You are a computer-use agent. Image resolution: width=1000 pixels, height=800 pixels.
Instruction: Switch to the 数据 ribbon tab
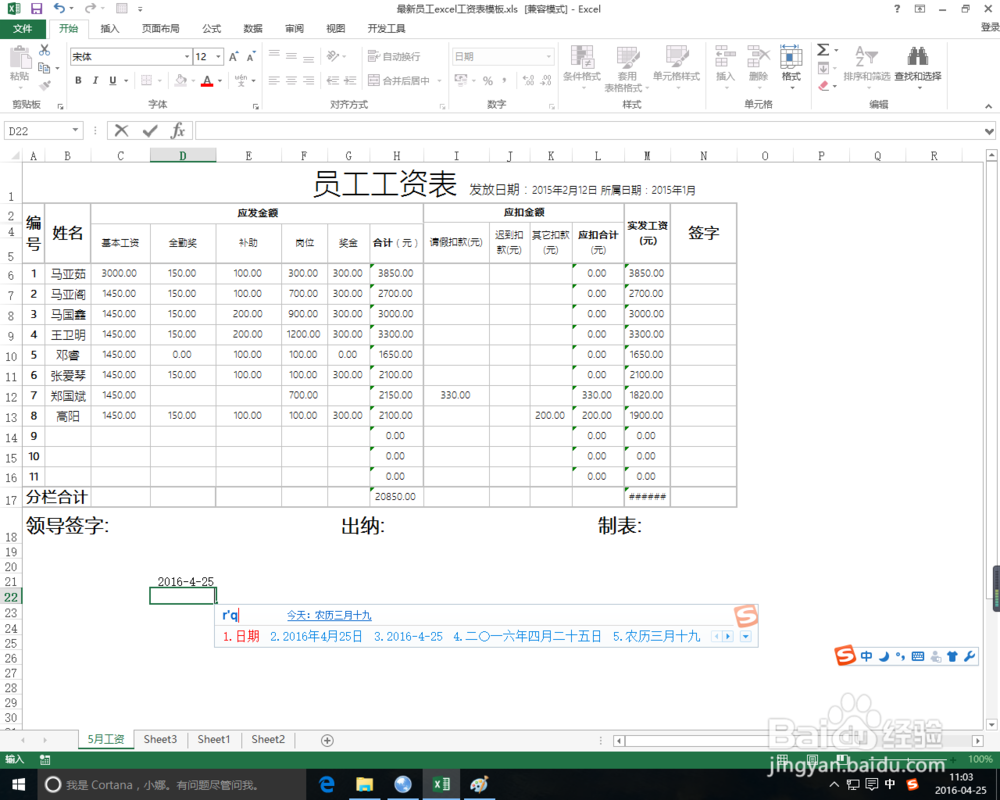click(x=253, y=29)
